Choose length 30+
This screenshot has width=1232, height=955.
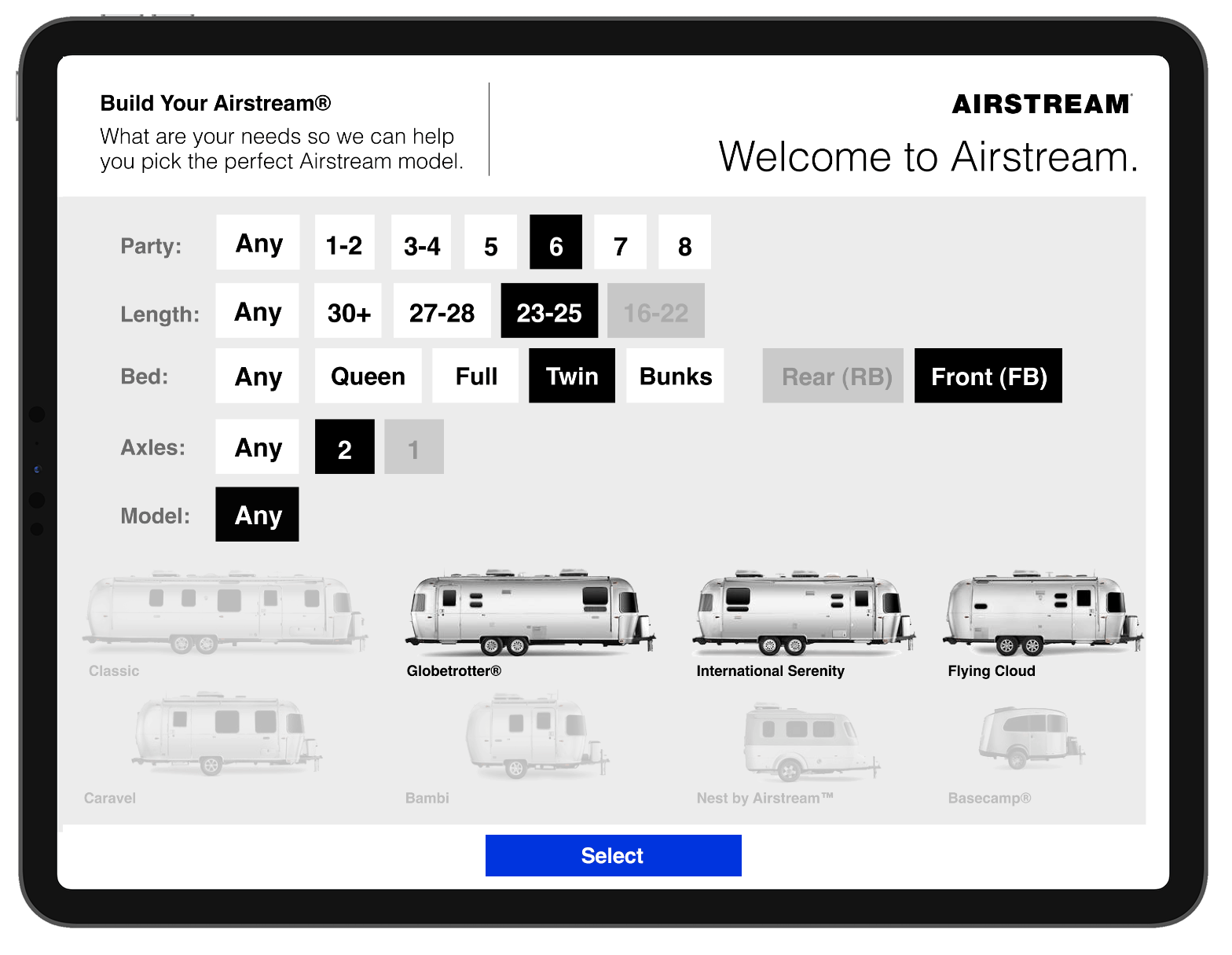(348, 310)
